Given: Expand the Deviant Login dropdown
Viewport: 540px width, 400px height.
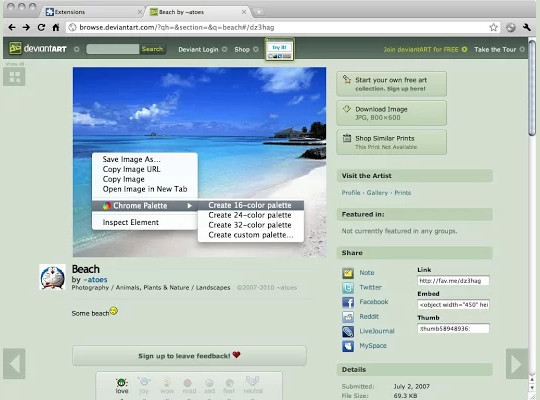Looking at the screenshot, I should point(224,49).
